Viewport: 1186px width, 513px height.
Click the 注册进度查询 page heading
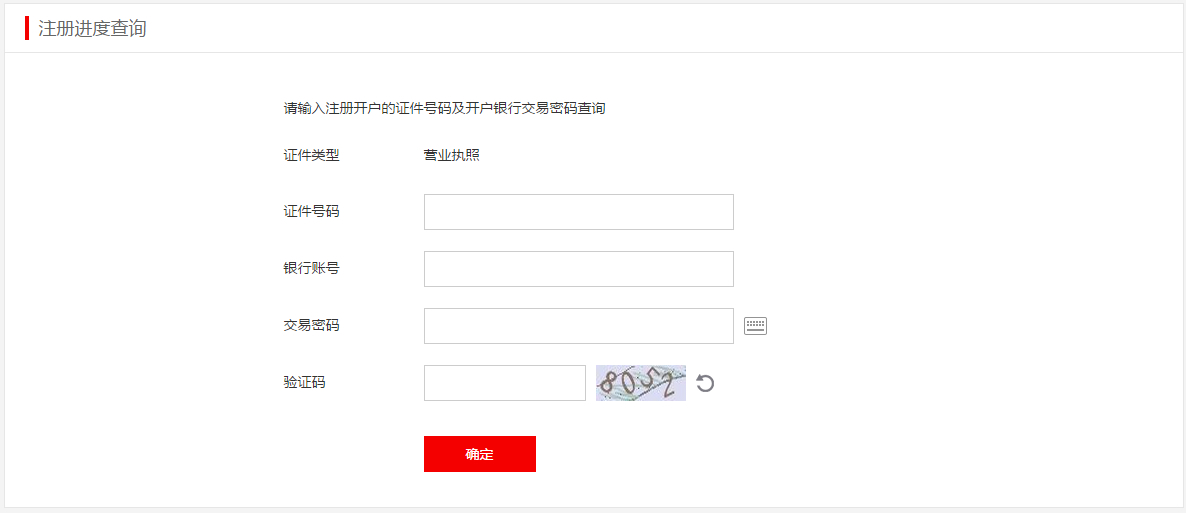coord(92,29)
